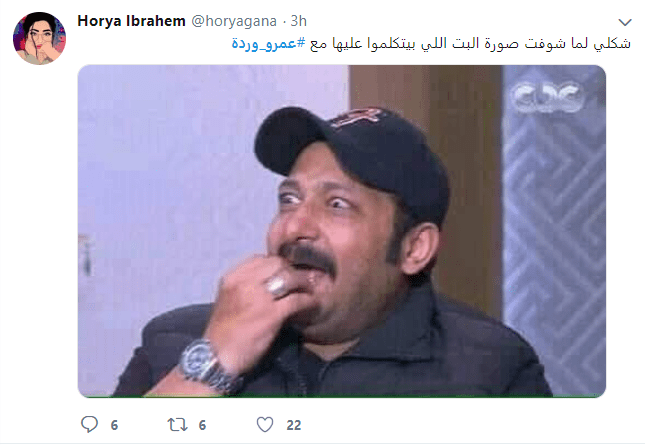This screenshot has height=445, width=645.
Task: Retweet this post using the arrows icon
Action: click(177, 424)
